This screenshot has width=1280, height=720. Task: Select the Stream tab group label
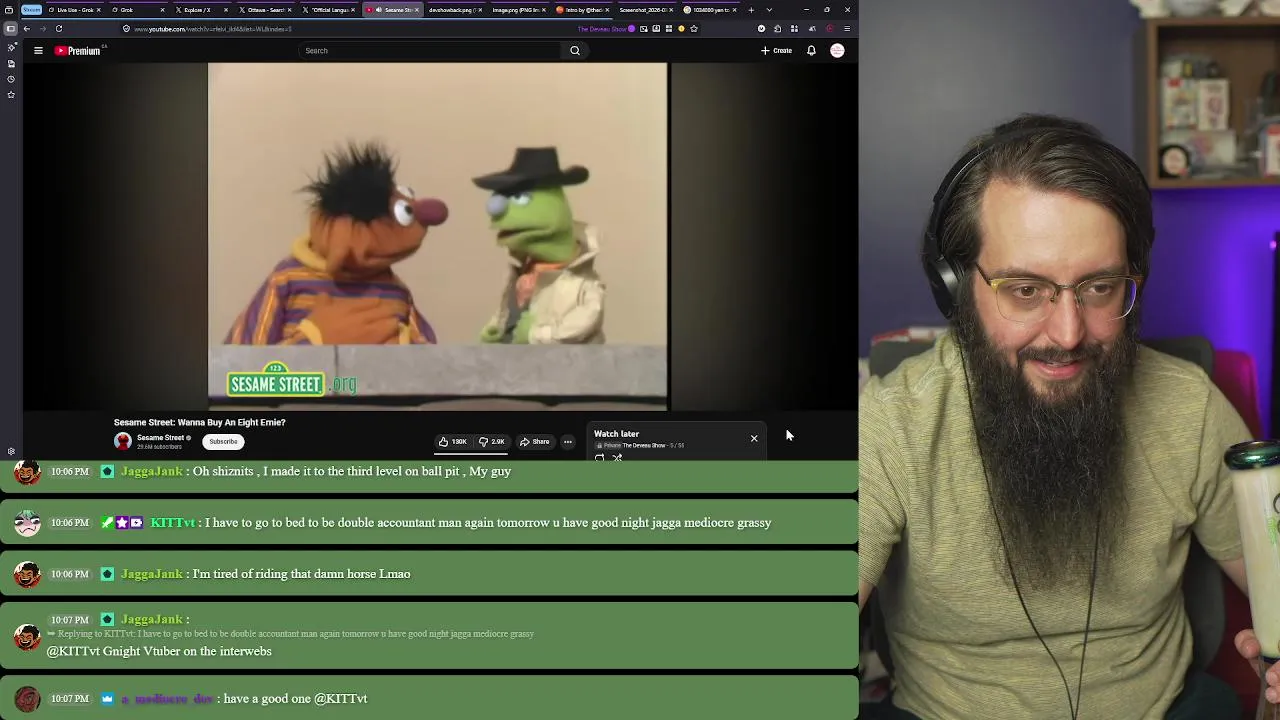[31, 10]
